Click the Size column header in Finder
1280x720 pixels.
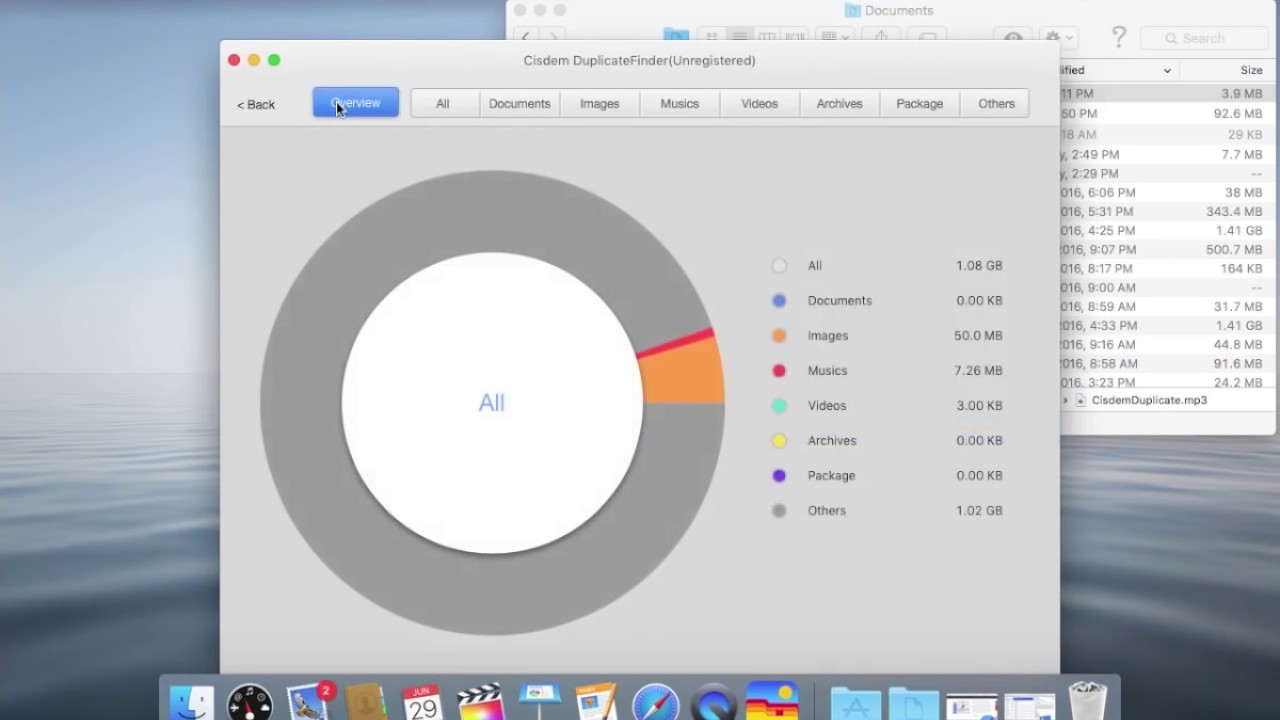pyautogui.click(x=1251, y=71)
